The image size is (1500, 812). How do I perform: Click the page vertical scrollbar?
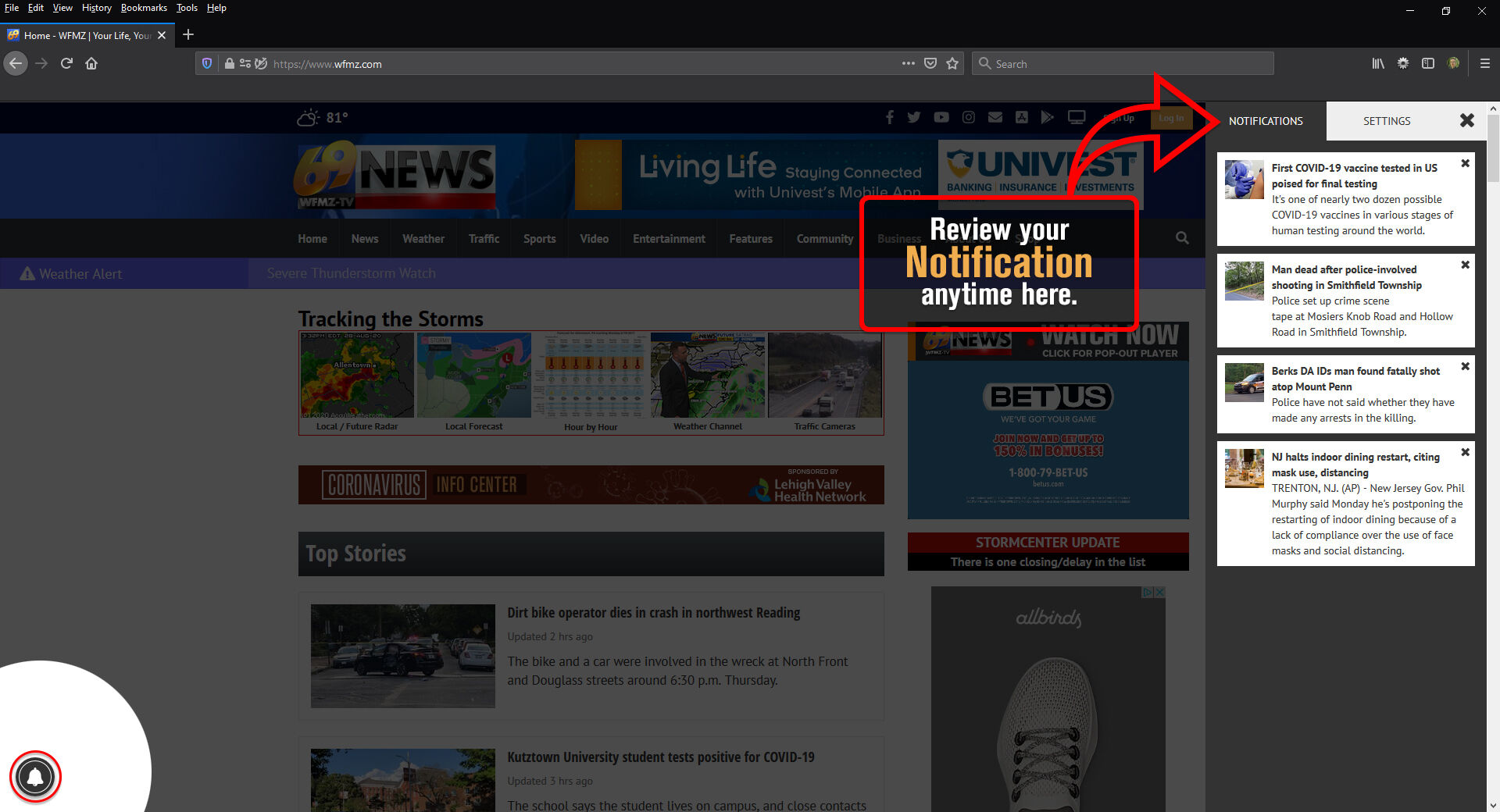[x=1493, y=148]
